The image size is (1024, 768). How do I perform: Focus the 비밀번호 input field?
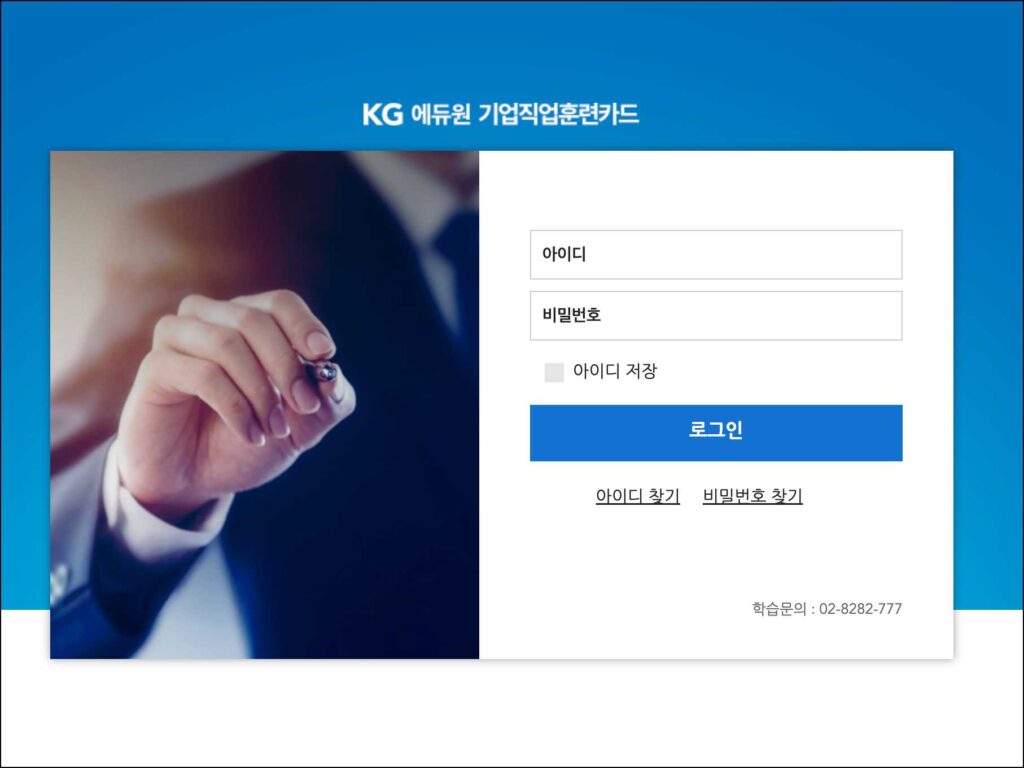(716, 315)
